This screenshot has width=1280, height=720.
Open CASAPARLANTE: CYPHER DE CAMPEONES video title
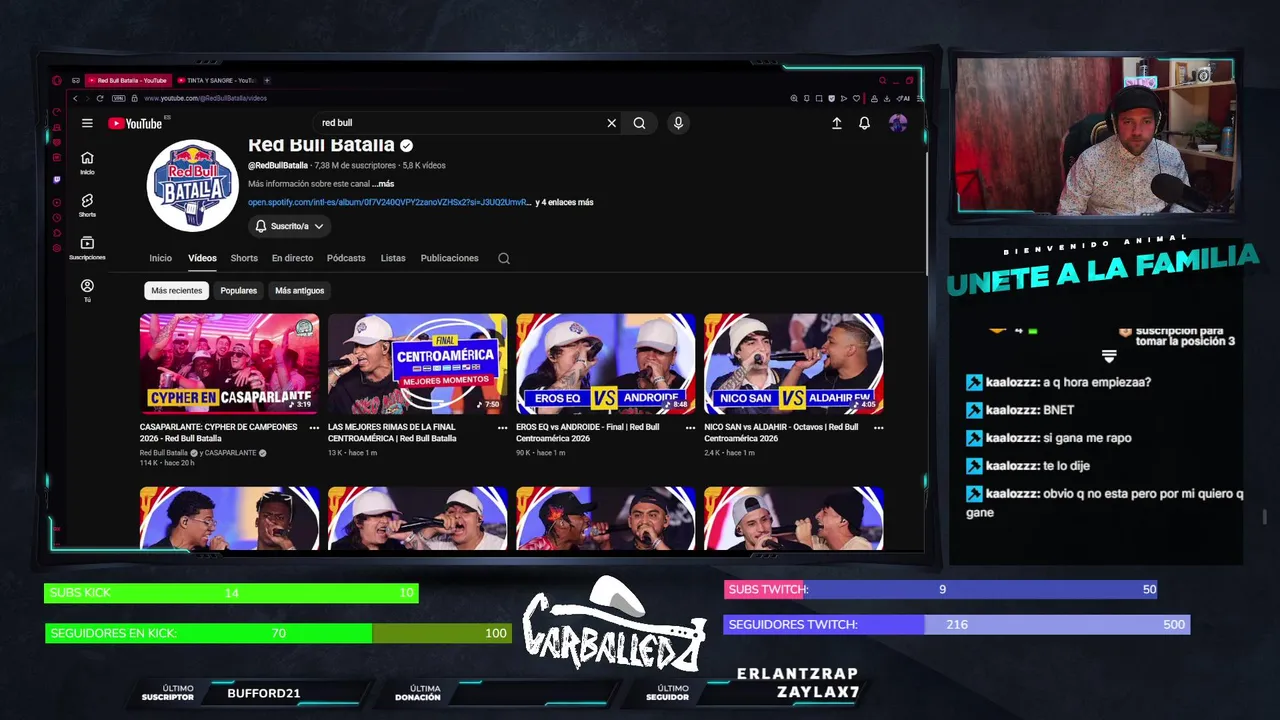(x=219, y=432)
